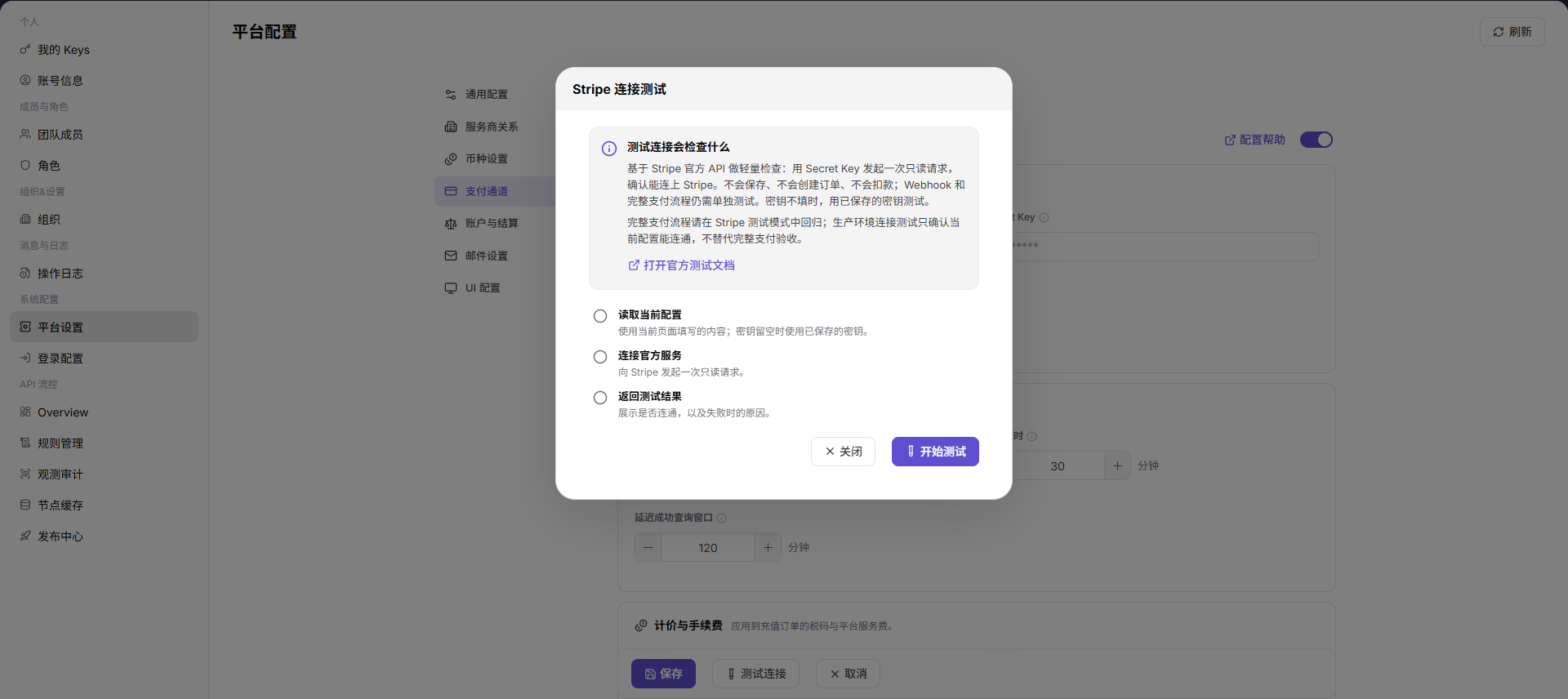
Task: Increase the 30 minutes stepper value
Action: coord(1117,465)
